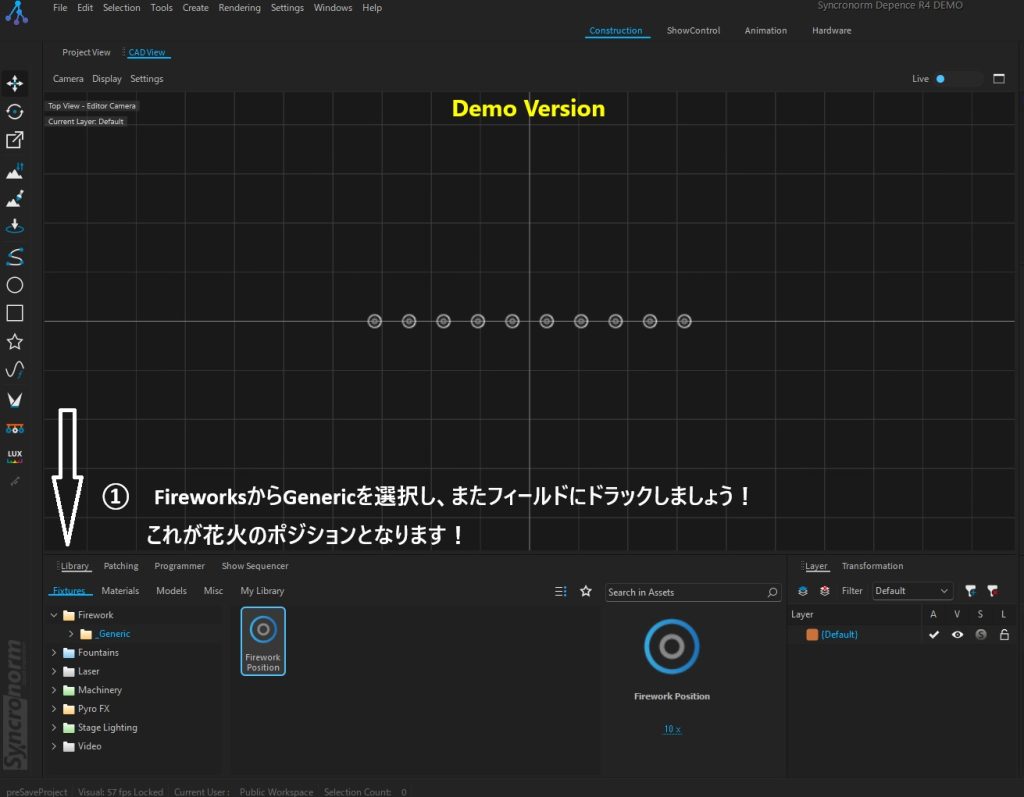1024x797 pixels.
Task: Click the remove filter funnel icon
Action: click(x=993, y=591)
